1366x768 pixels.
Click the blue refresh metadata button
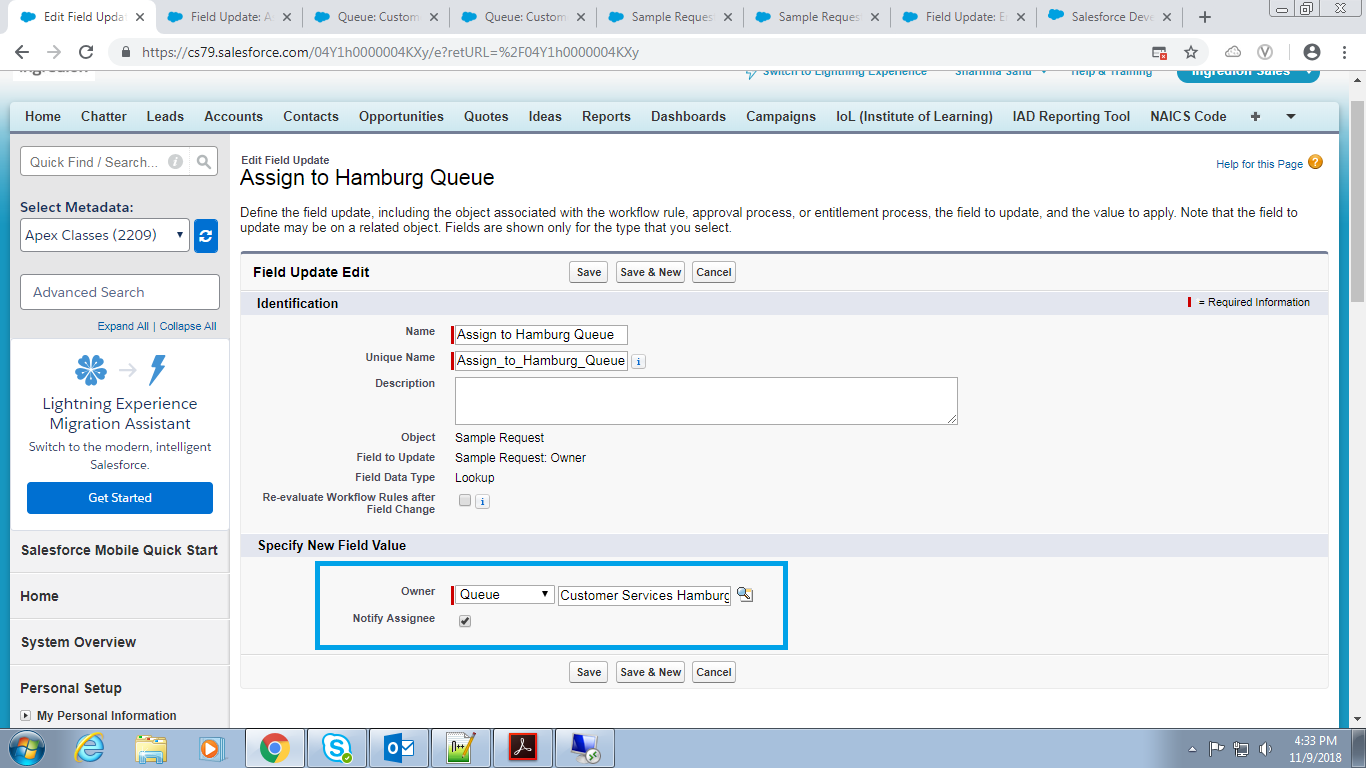coord(206,236)
